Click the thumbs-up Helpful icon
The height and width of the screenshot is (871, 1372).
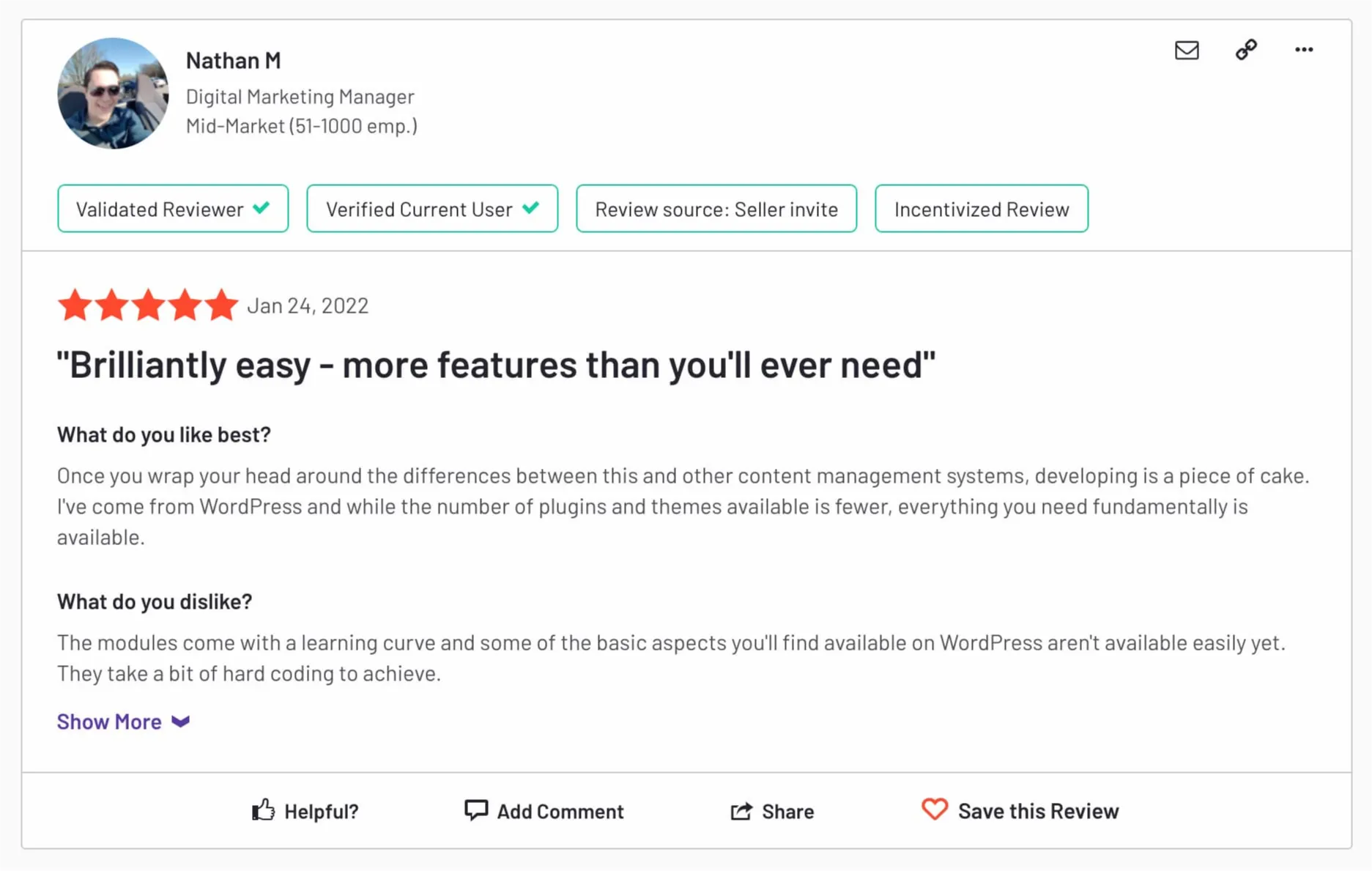[264, 809]
